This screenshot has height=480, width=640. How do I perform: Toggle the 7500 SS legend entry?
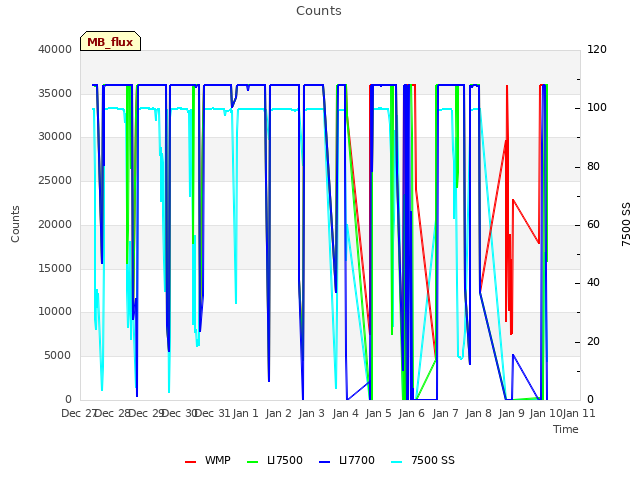click(x=423, y=460)
